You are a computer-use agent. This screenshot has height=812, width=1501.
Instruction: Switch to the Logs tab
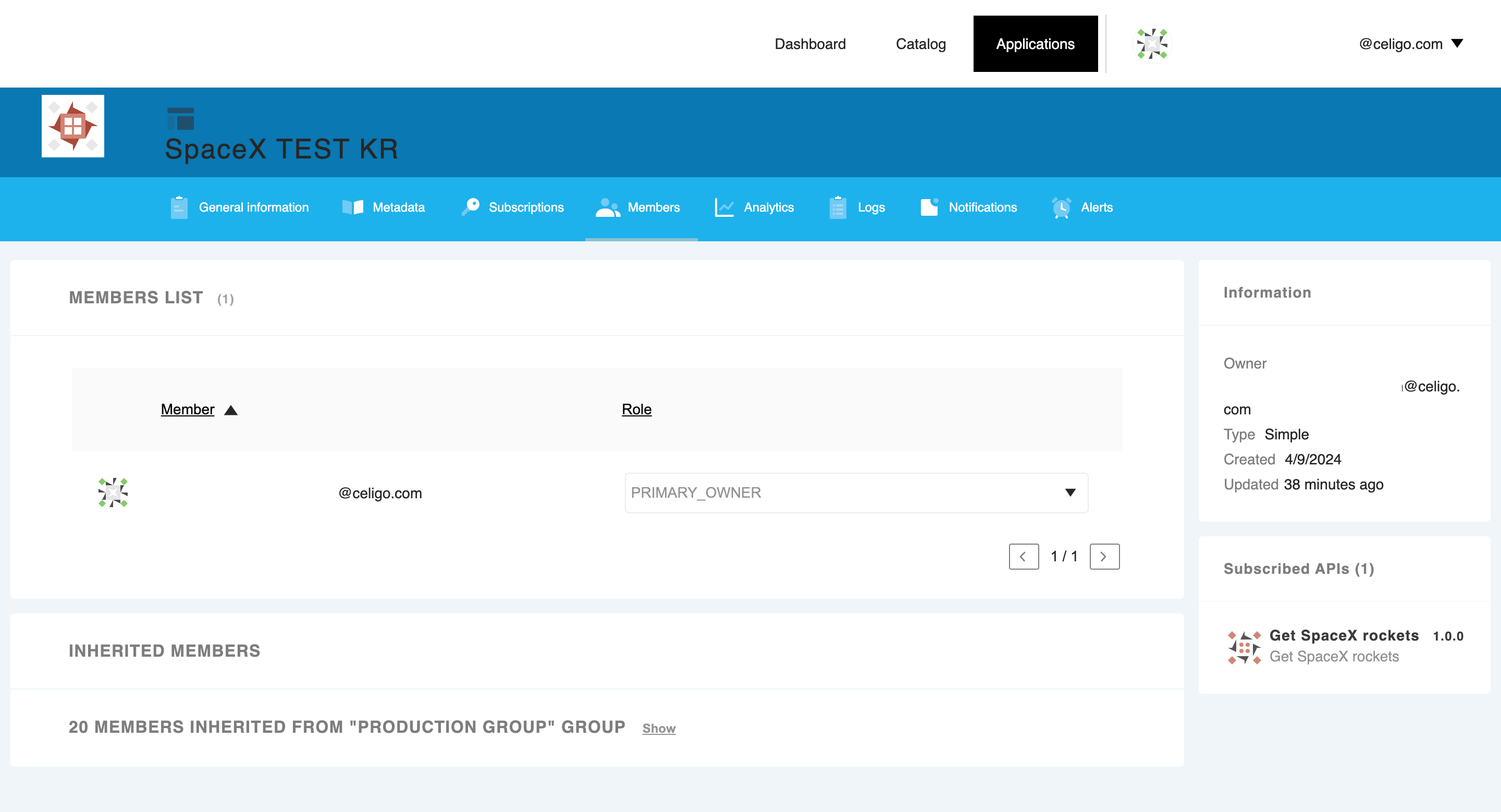point(856,207)
